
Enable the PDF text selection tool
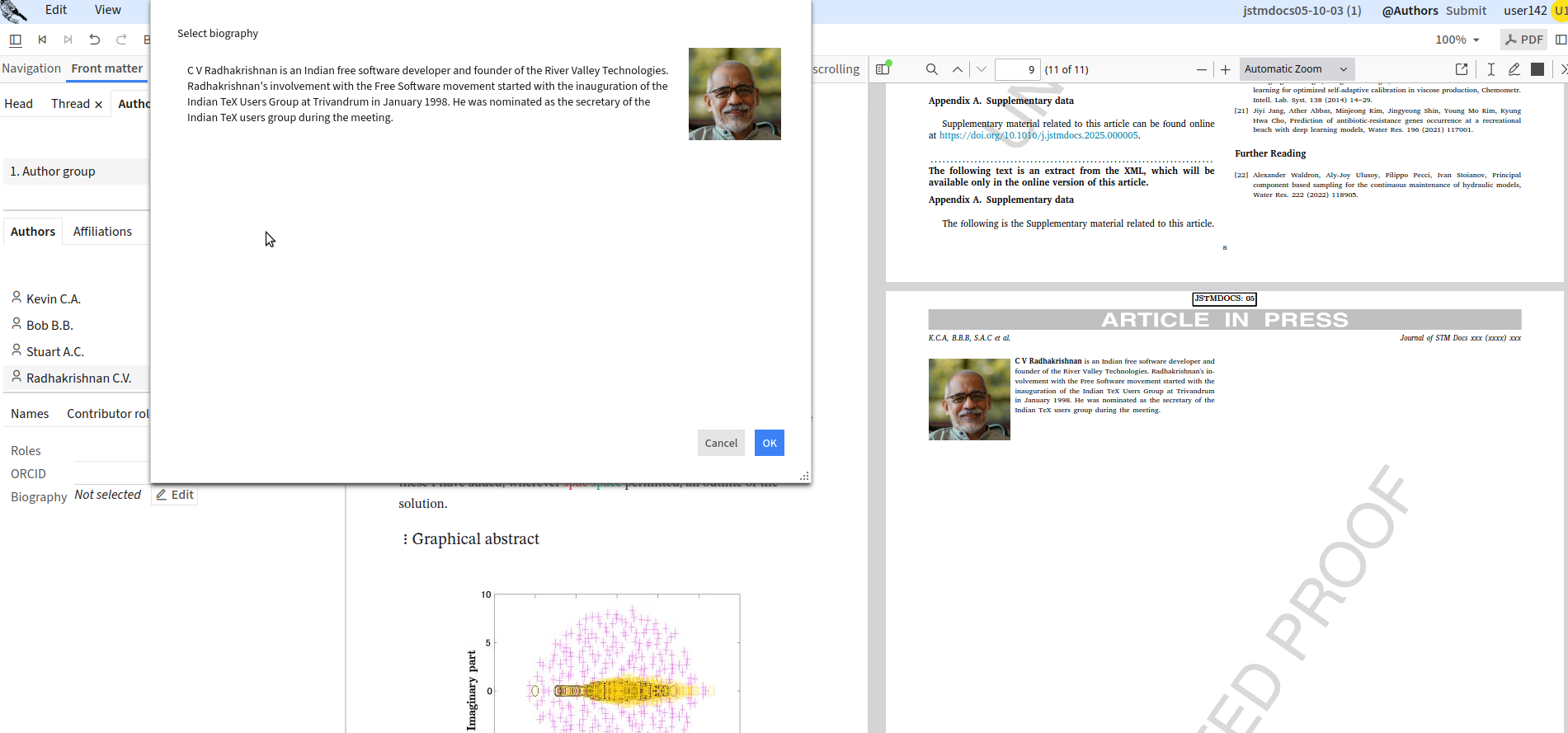pos(1490,69)
